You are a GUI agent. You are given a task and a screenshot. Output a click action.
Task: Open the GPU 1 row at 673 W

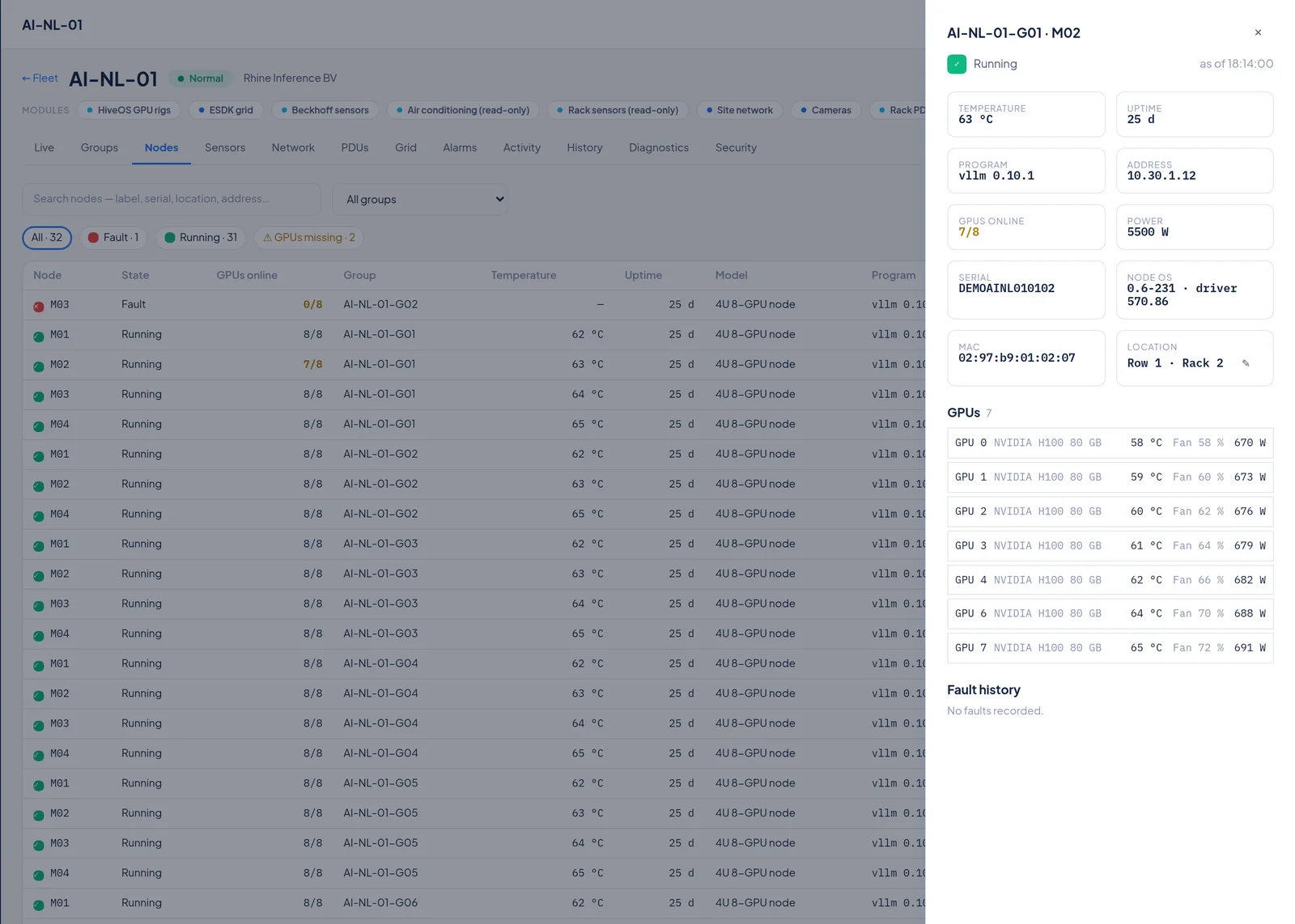tap(1110, 477)
